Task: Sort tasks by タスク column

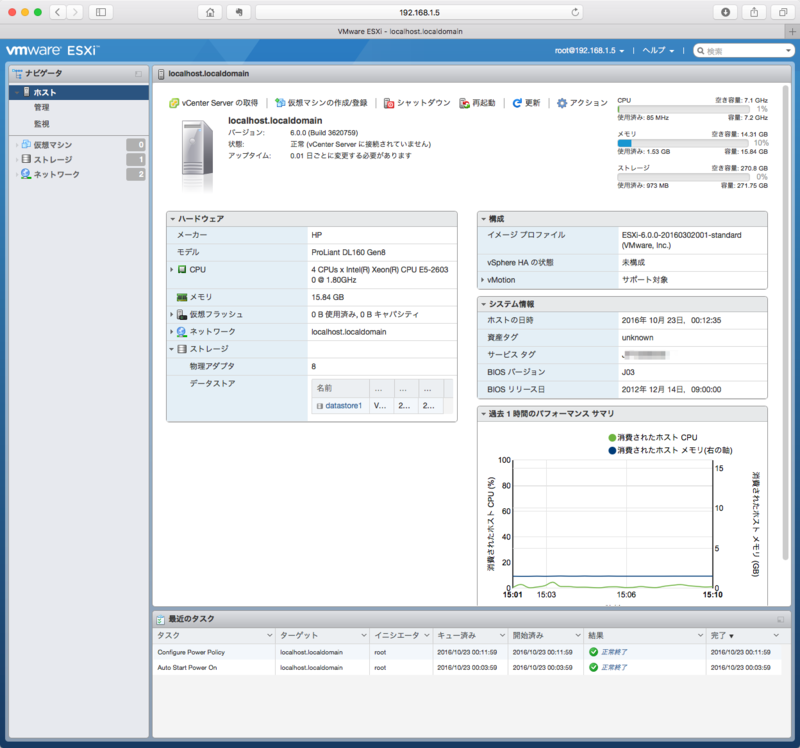Action: [x=214, y=635]
